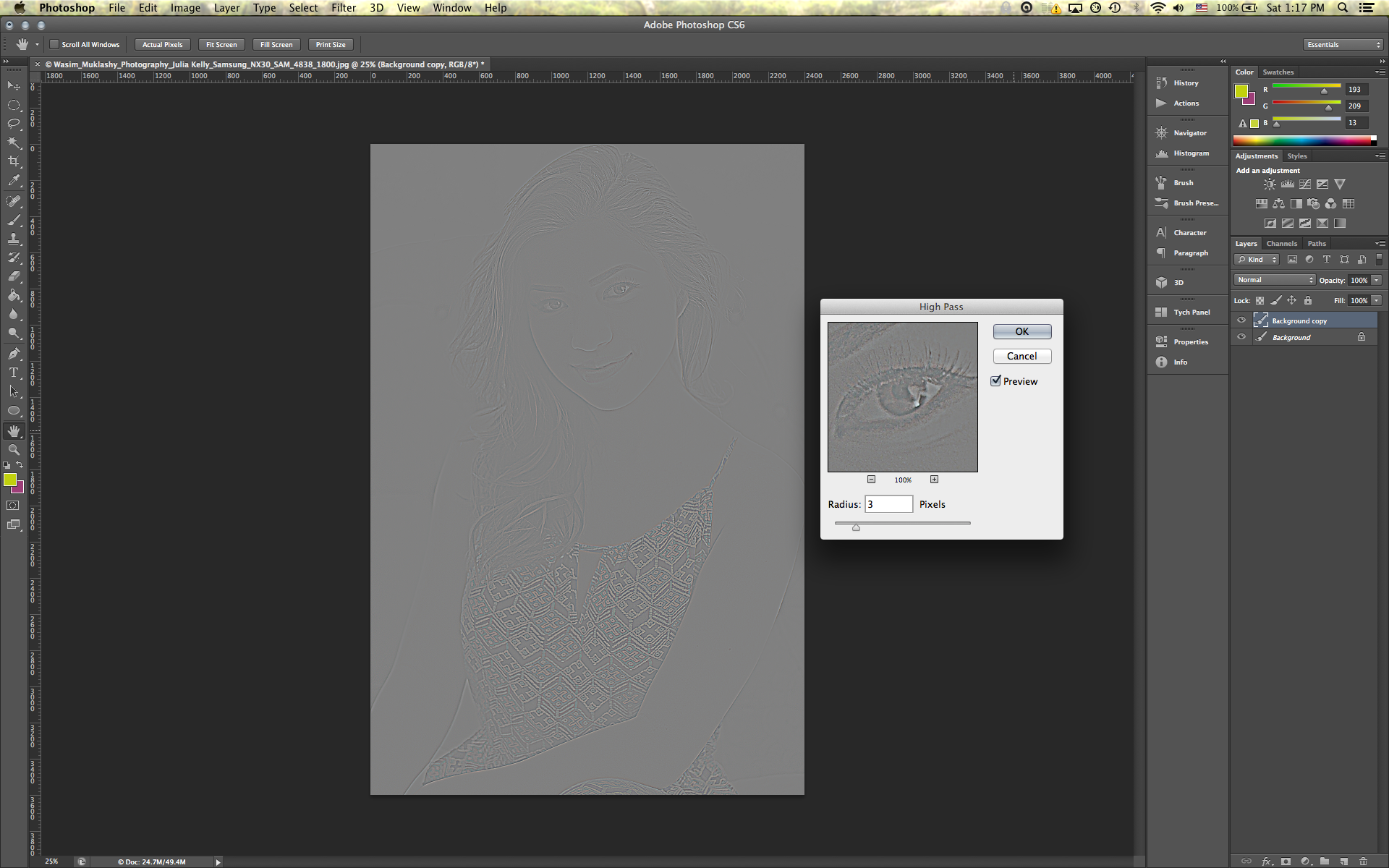Expand the layer Kind filter dropdown
This screenshot has width=1389, height=868.
[1257, 260]
